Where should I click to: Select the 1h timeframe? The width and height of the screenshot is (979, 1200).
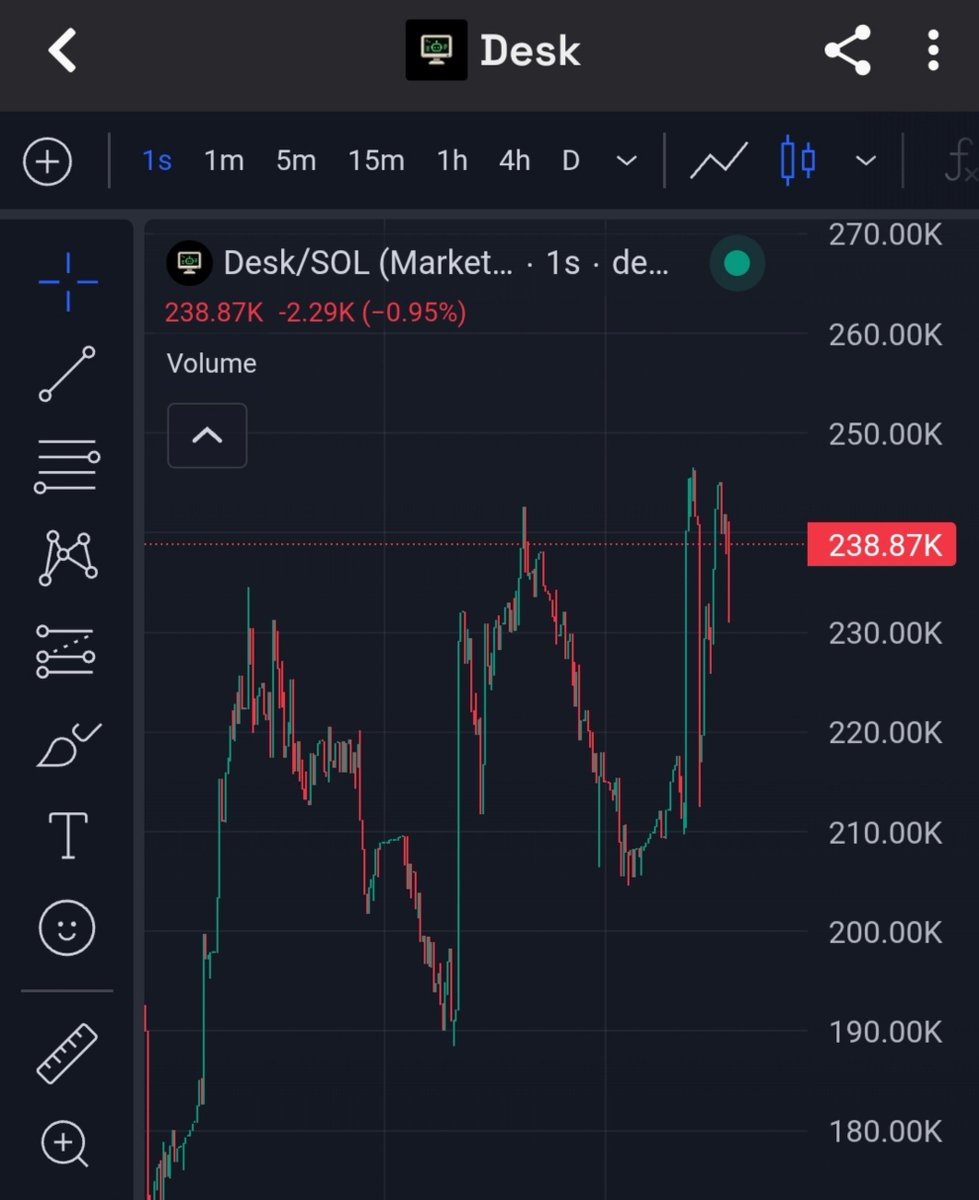point(452,161)
